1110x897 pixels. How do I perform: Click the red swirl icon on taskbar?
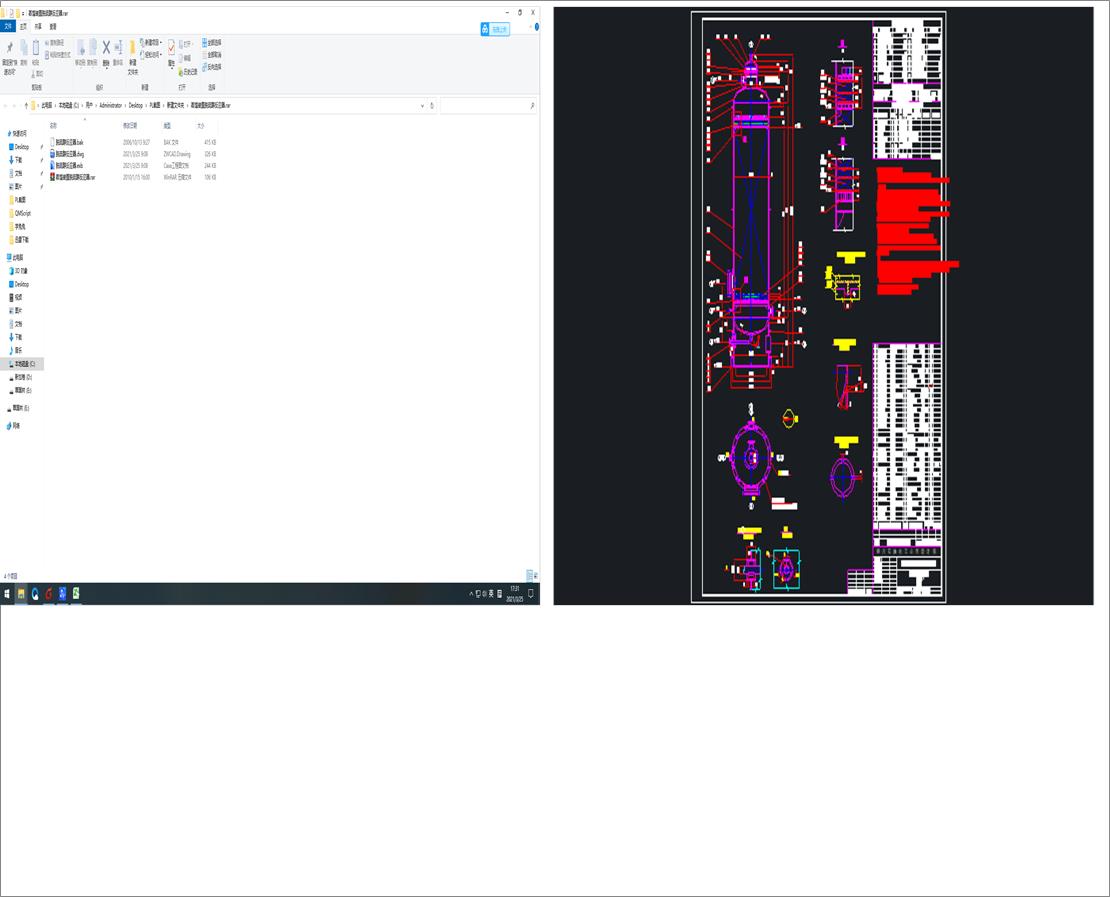point(48,594)
